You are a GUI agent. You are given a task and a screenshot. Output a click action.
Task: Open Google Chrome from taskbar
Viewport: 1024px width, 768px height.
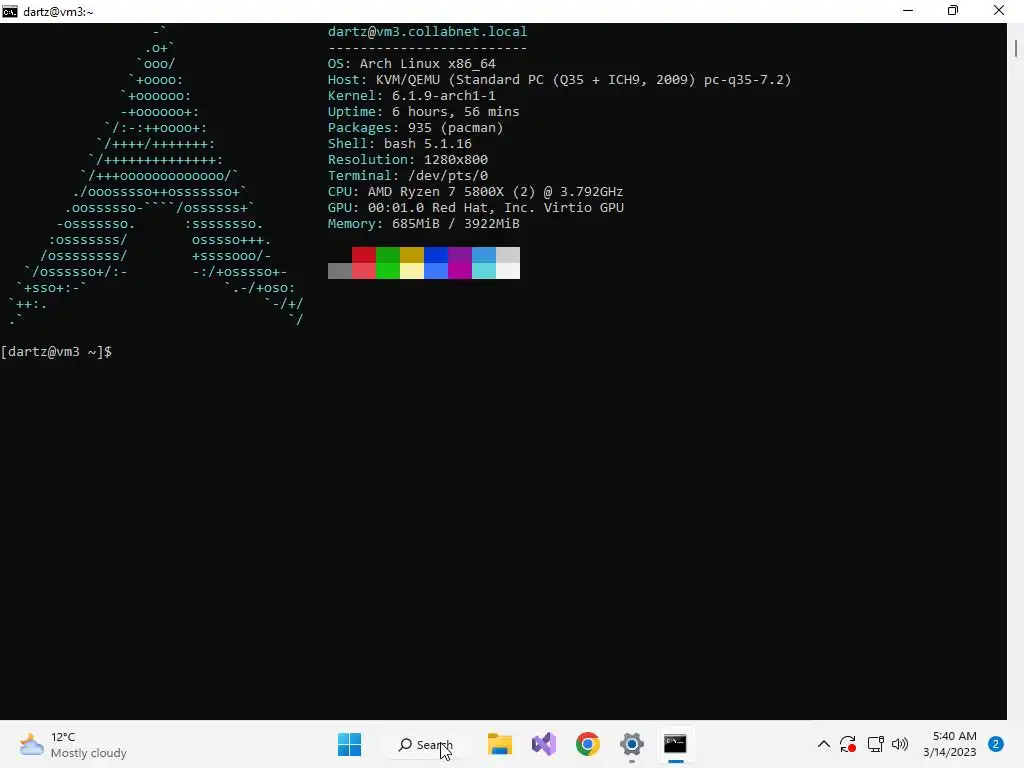coord(588,744)
